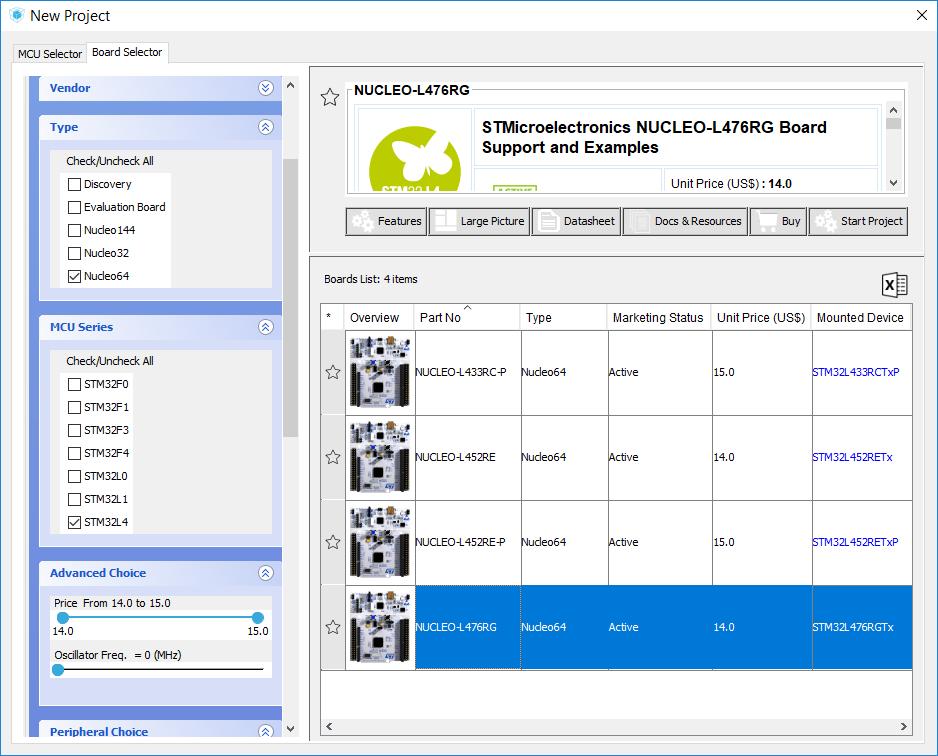This screenshot has height=756, width=938.
Task: Star the NUCLEO-L433RC-P row
Action: click(333, 372)
